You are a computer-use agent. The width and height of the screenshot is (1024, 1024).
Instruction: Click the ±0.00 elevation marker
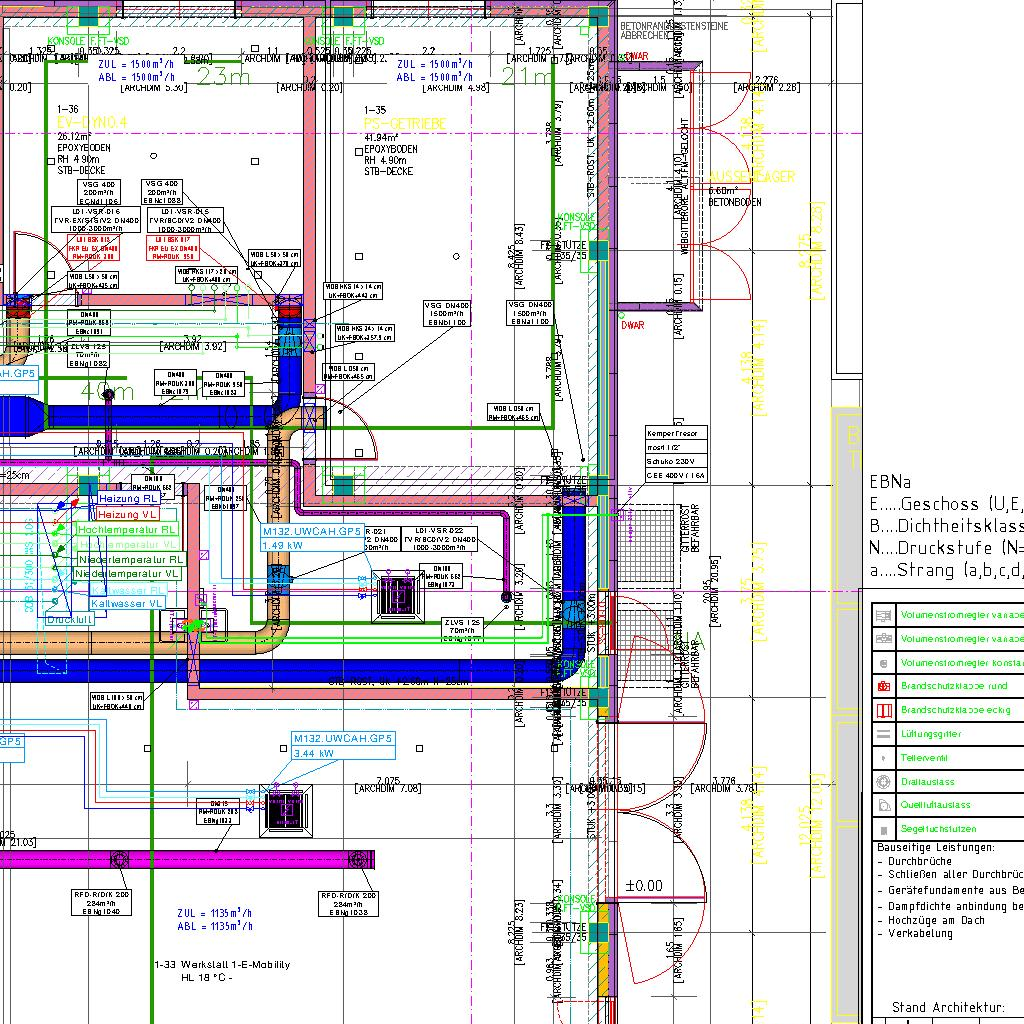point(644,886)
